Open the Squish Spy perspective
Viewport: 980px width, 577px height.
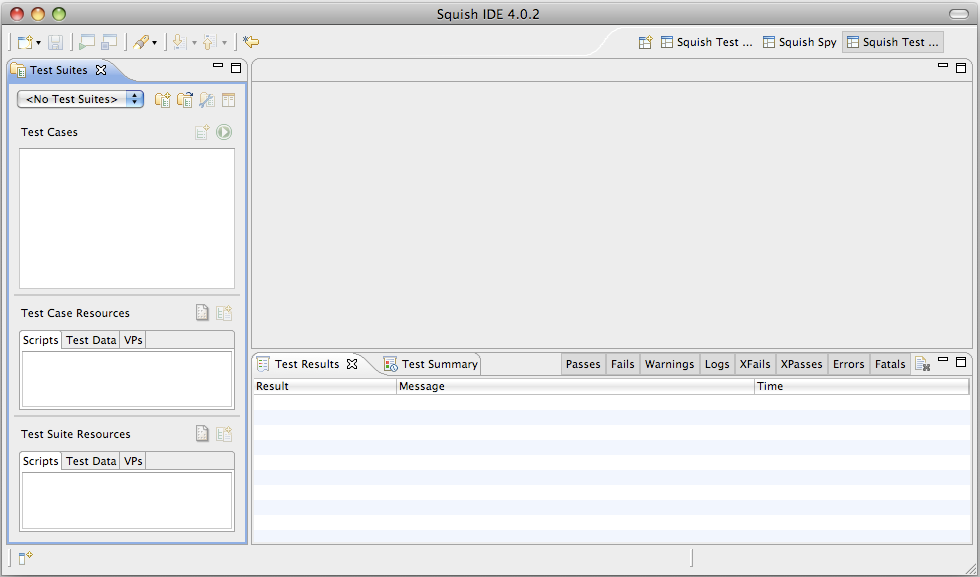[x=798, y=42]
